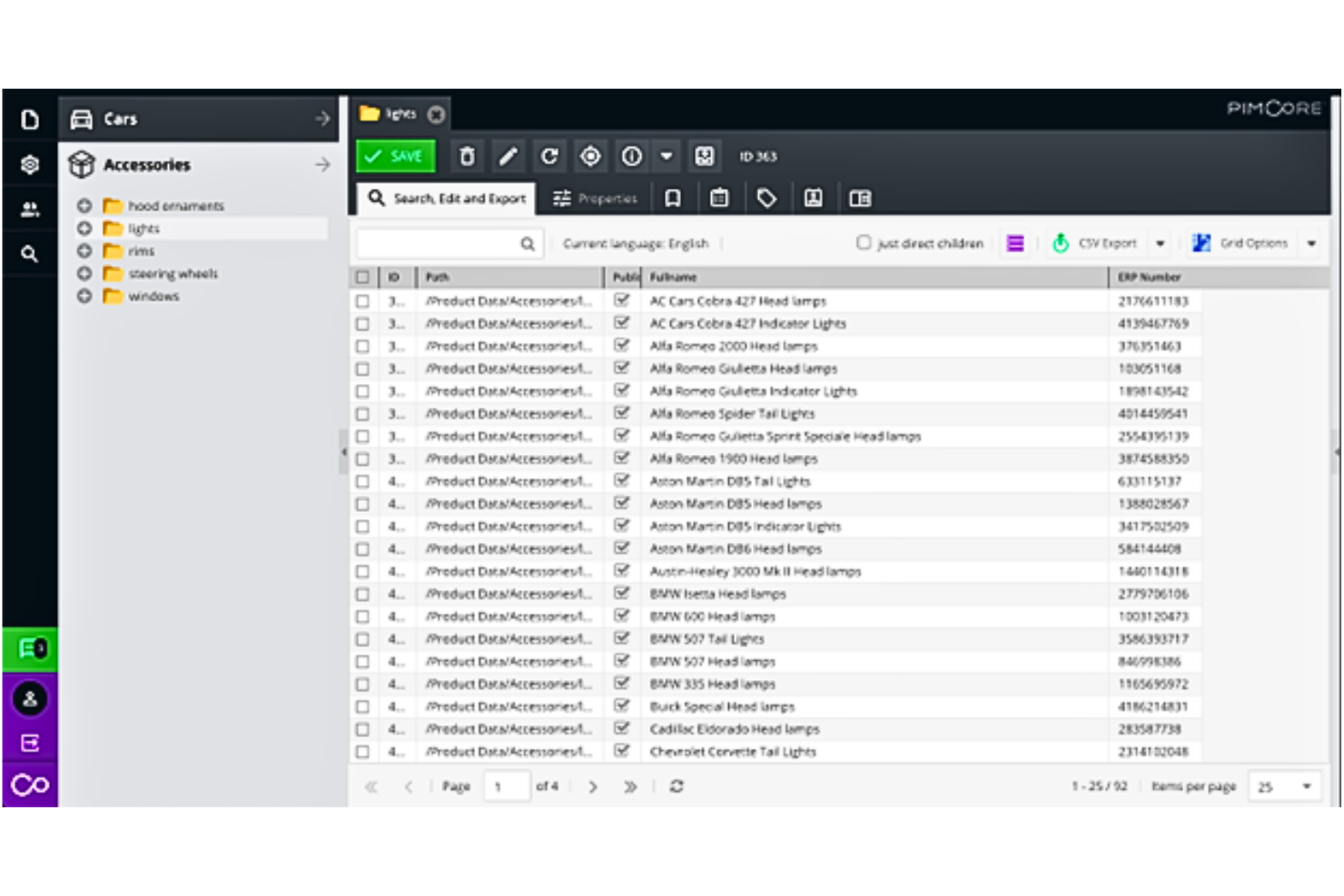Expand the hood ornaments folder
Screen dimensions: 1344x896
pos(84,206)
